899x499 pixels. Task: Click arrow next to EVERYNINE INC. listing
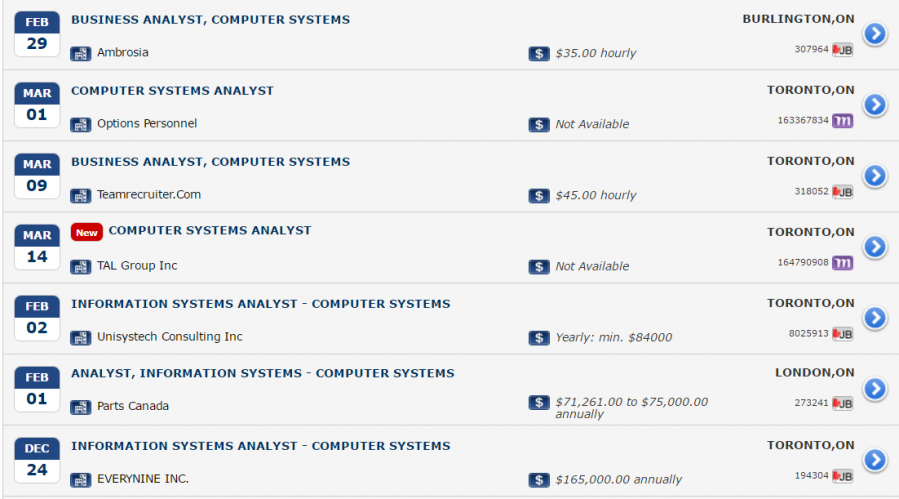tap(874, 460)
